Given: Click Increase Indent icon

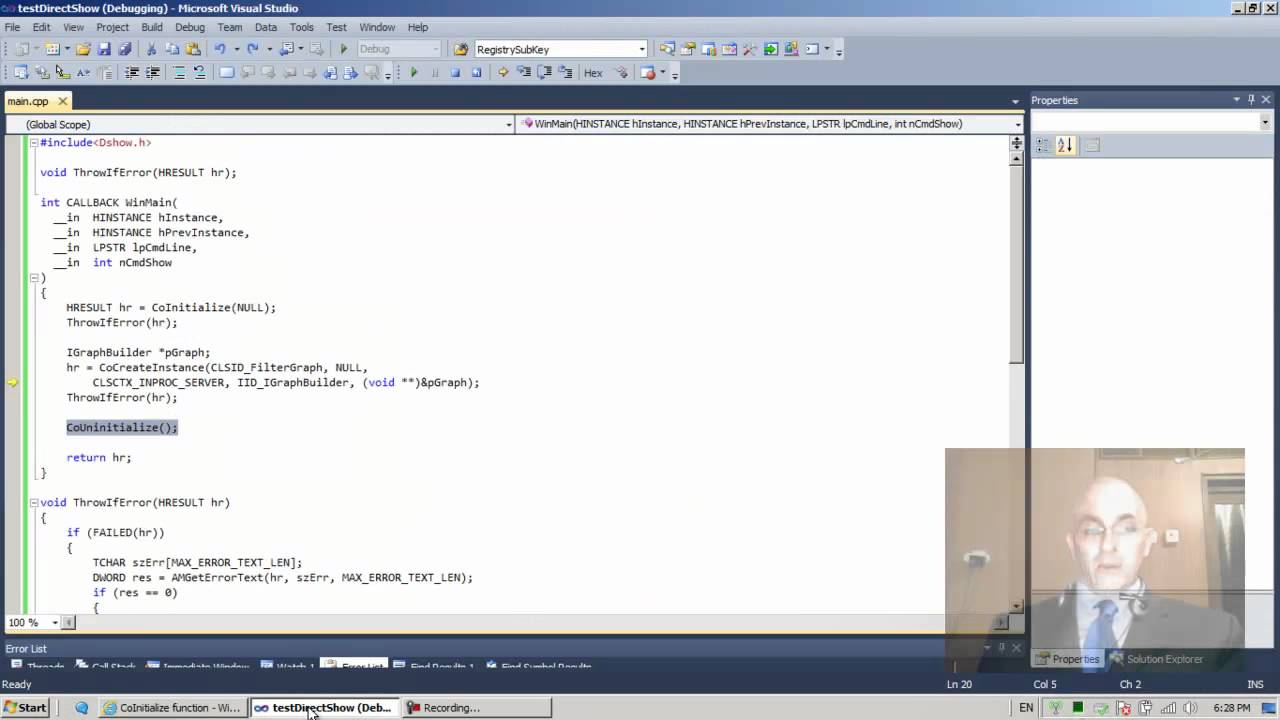Looking at the screenshot, I should [153, 72].
